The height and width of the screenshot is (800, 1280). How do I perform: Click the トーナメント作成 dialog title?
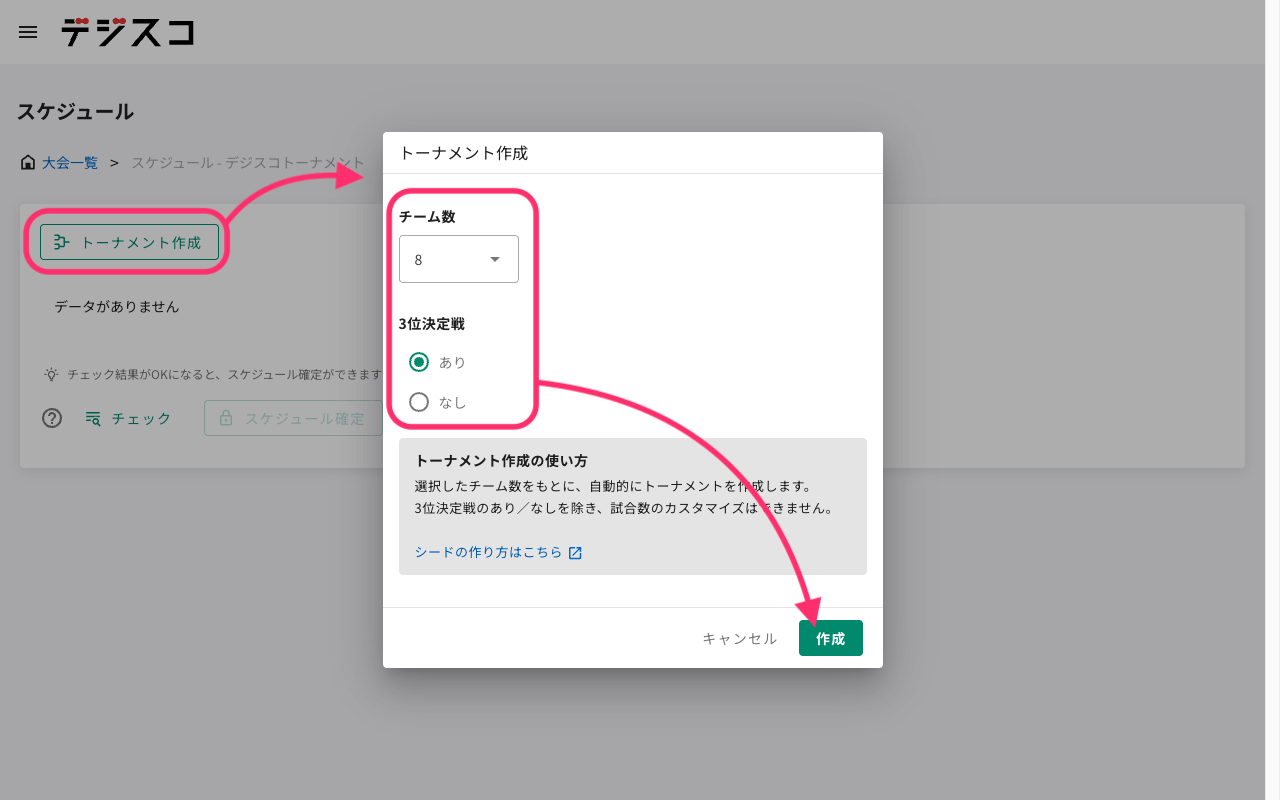point(463,153)
